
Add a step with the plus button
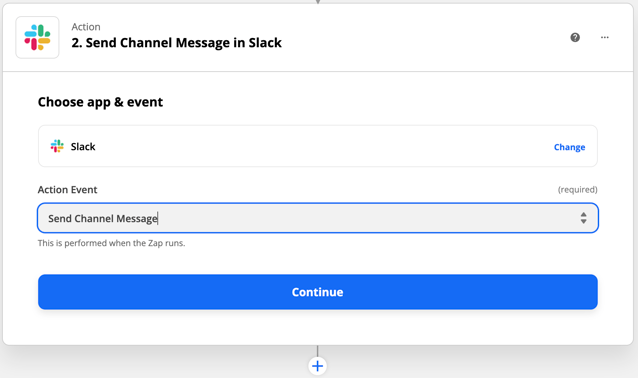(x=317, y=366)
